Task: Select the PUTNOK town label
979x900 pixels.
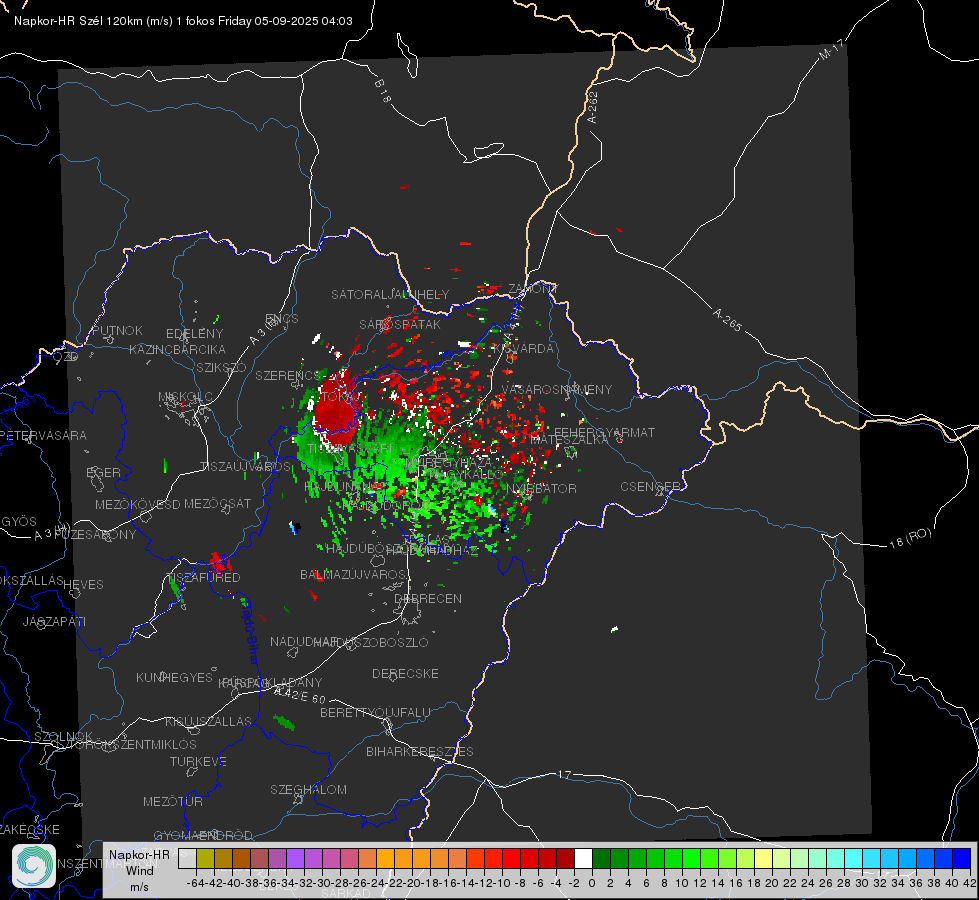Action: 117,330
